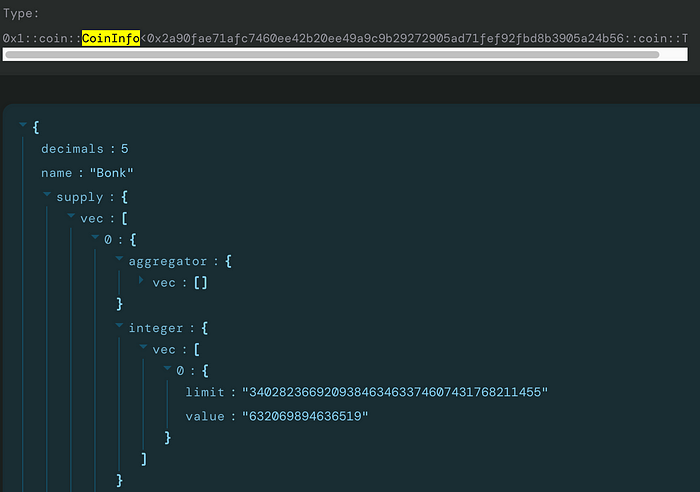Screen dimensions: 700x492
Task: Collapse the integer object node
Action: click(x=119, y=325)
